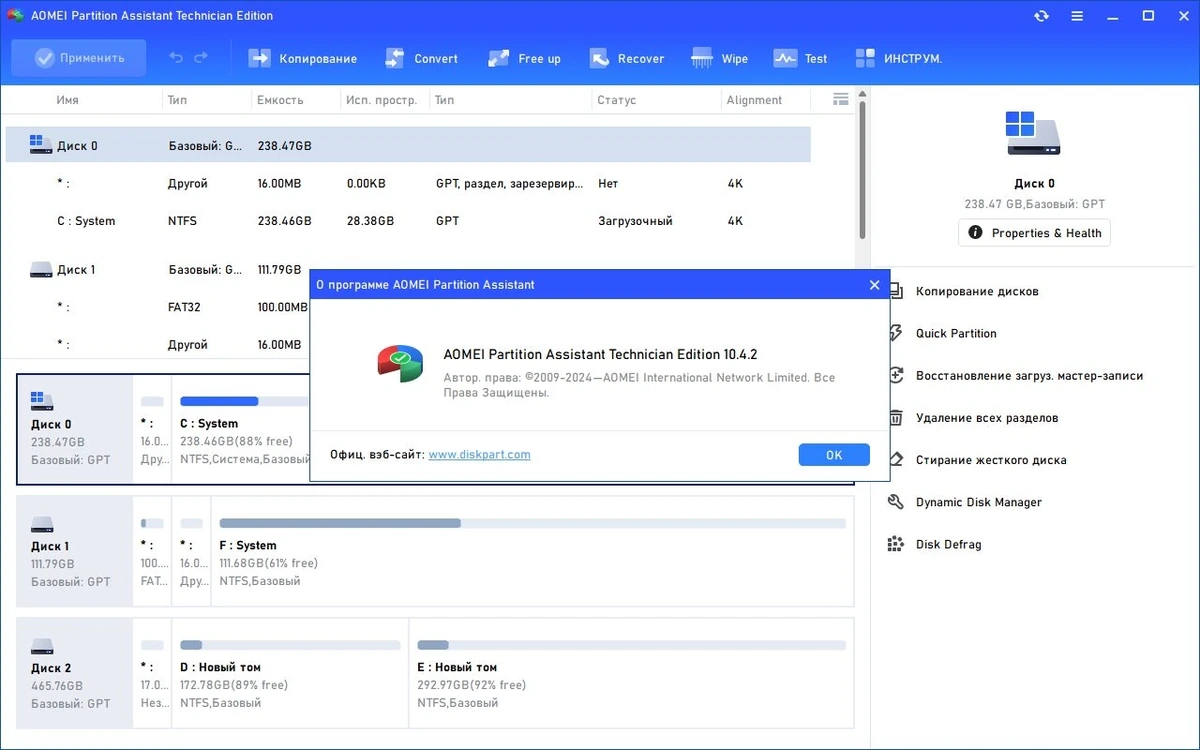Click the partition list vertical scrollbar
This screenshot has width=1200, height=750.
[862, 170]
